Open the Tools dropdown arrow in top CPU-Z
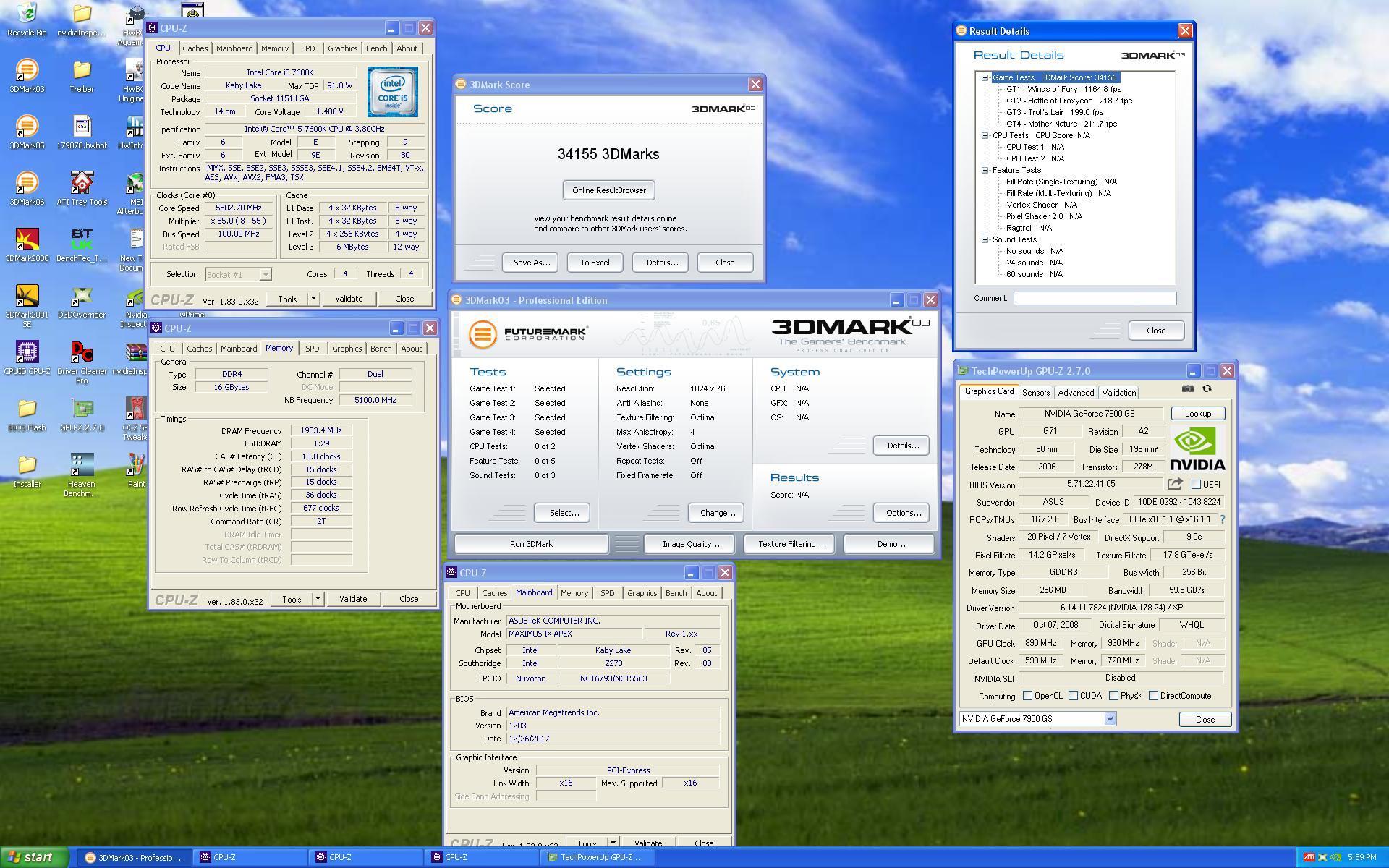This screenshot has width=1389, height=868. [313, 299]
